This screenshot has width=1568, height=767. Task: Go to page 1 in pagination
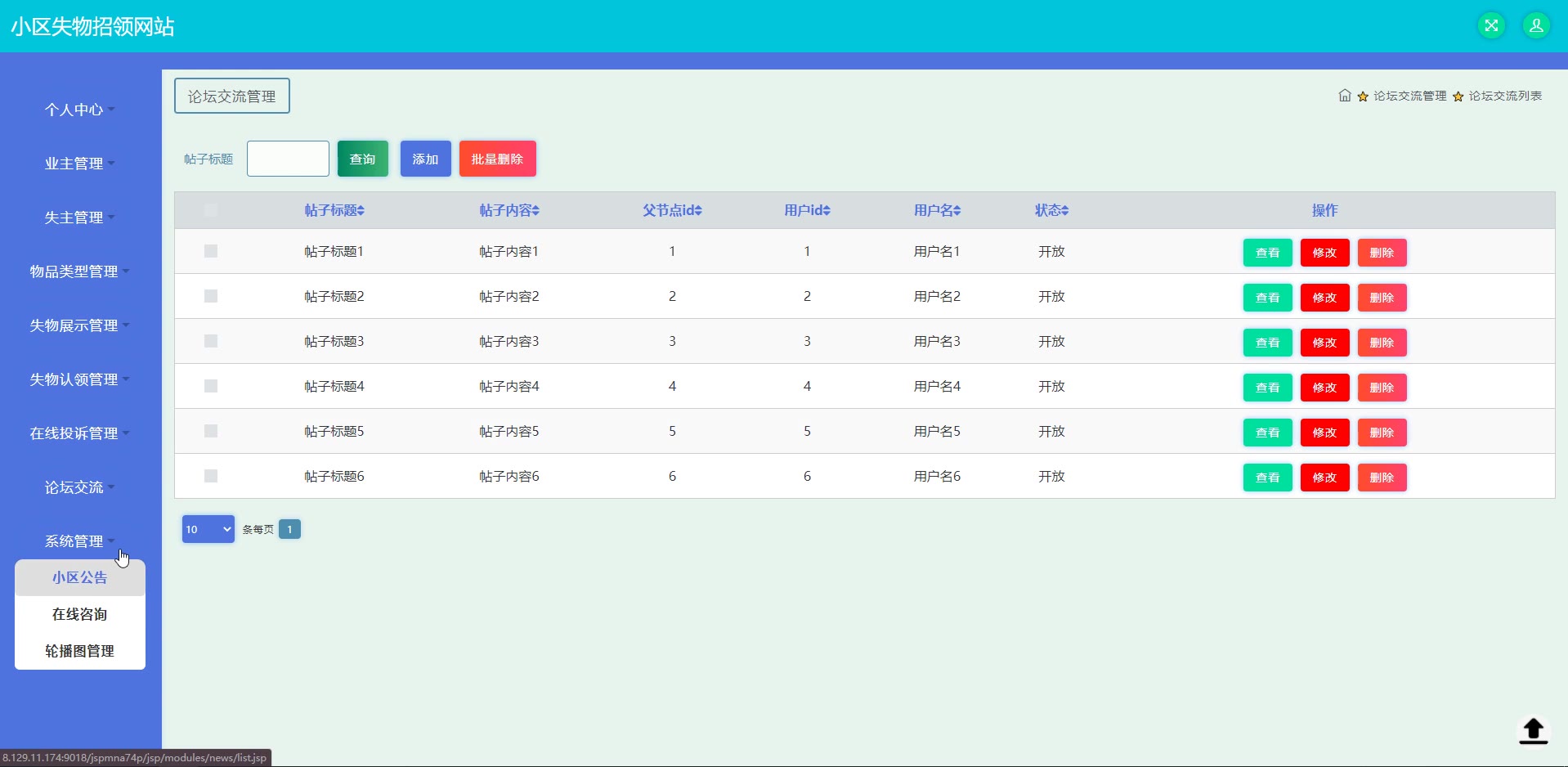[289, 529]
